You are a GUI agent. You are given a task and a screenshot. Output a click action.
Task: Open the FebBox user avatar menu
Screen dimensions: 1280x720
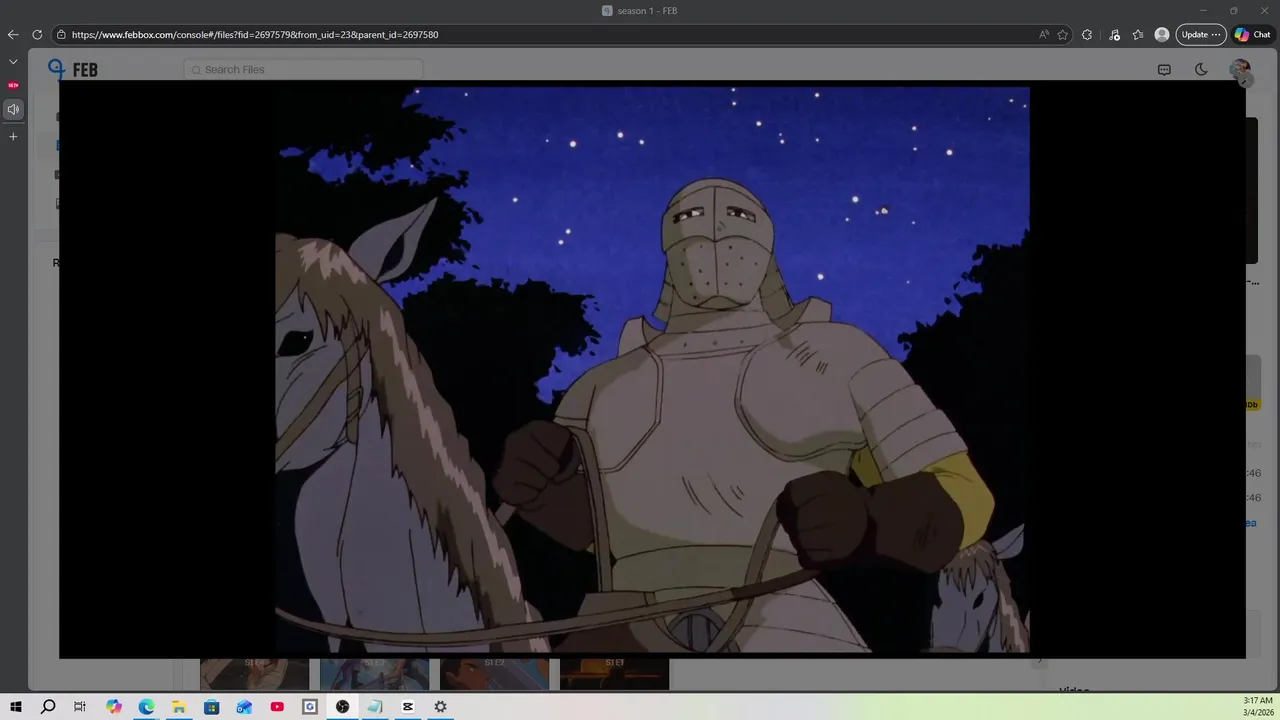point(1240,69)
